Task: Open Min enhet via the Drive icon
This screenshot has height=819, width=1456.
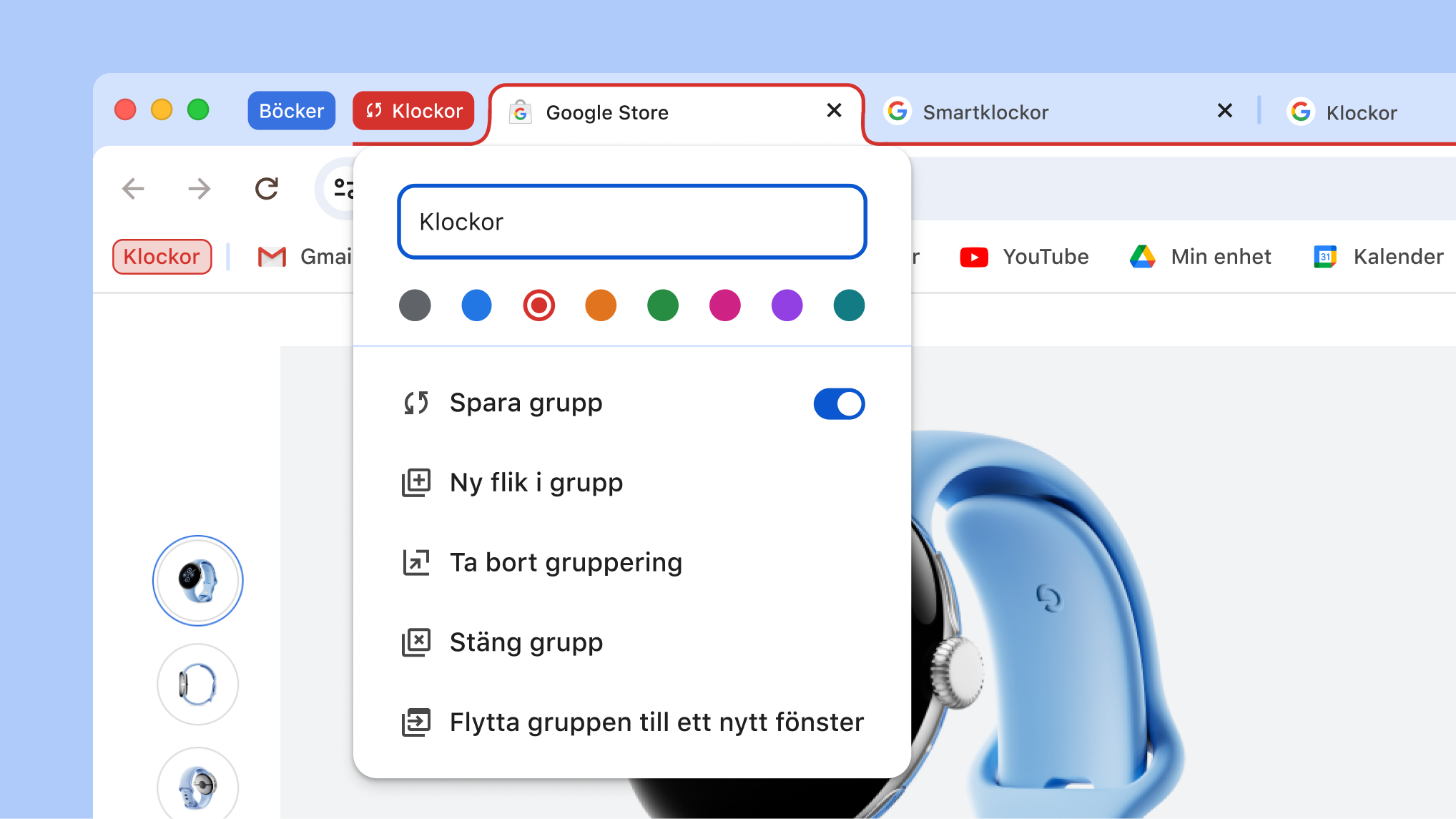Action: [1143, 257]
